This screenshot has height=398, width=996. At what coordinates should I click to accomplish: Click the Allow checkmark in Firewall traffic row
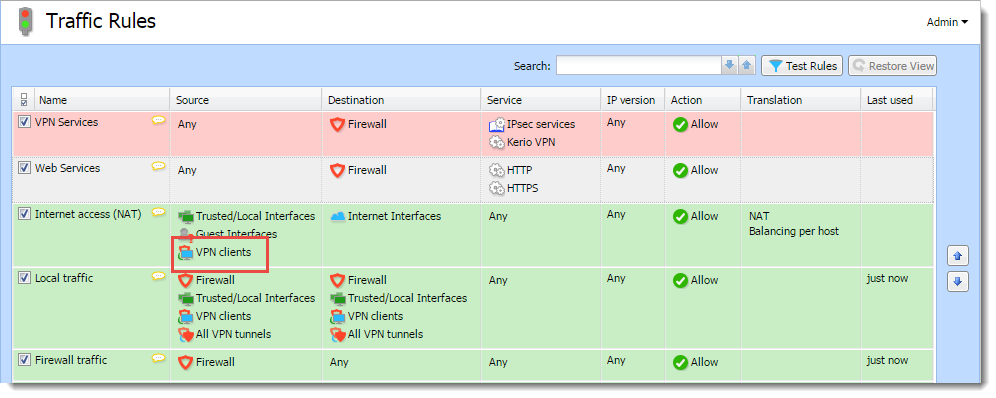(680, 362)
